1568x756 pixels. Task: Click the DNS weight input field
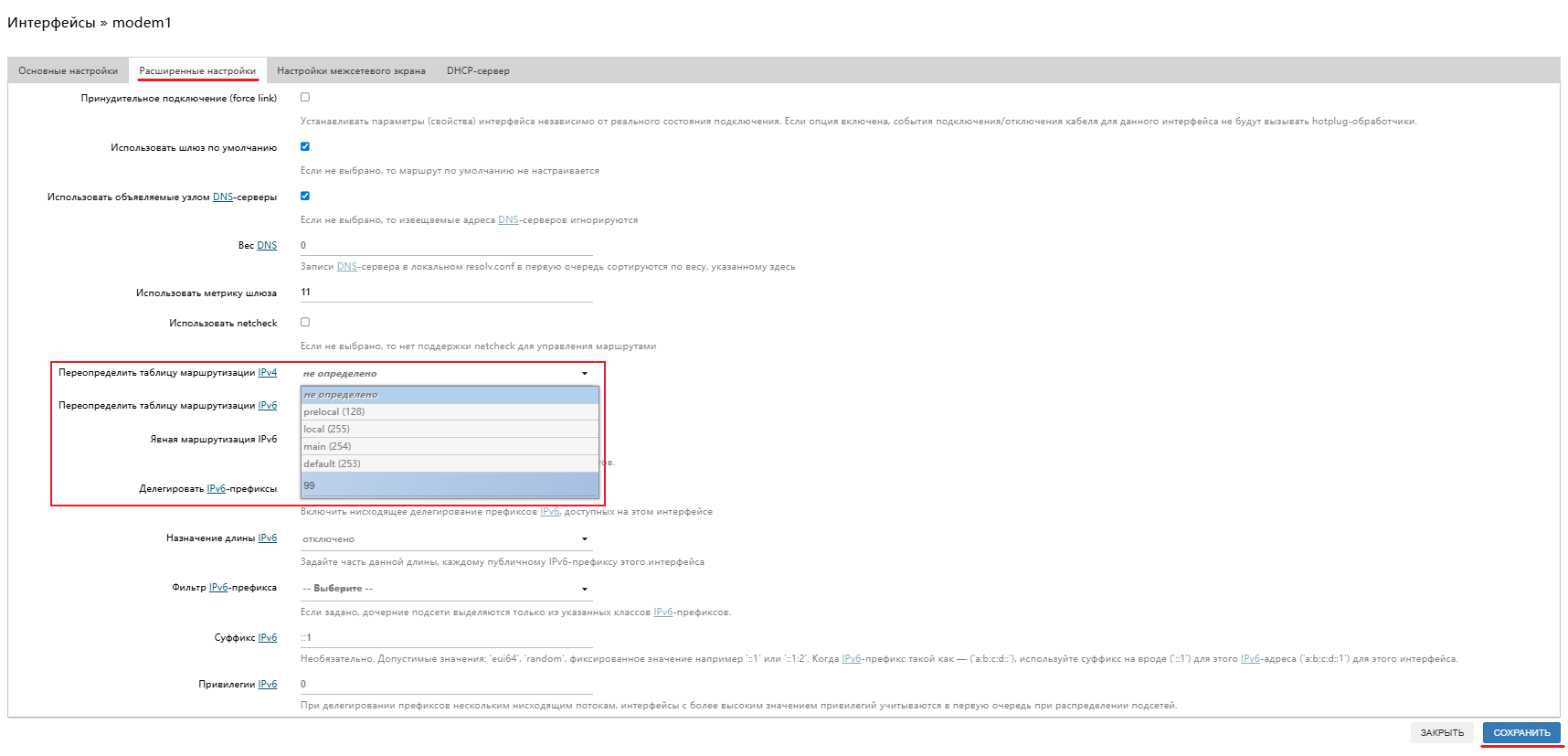446,245
